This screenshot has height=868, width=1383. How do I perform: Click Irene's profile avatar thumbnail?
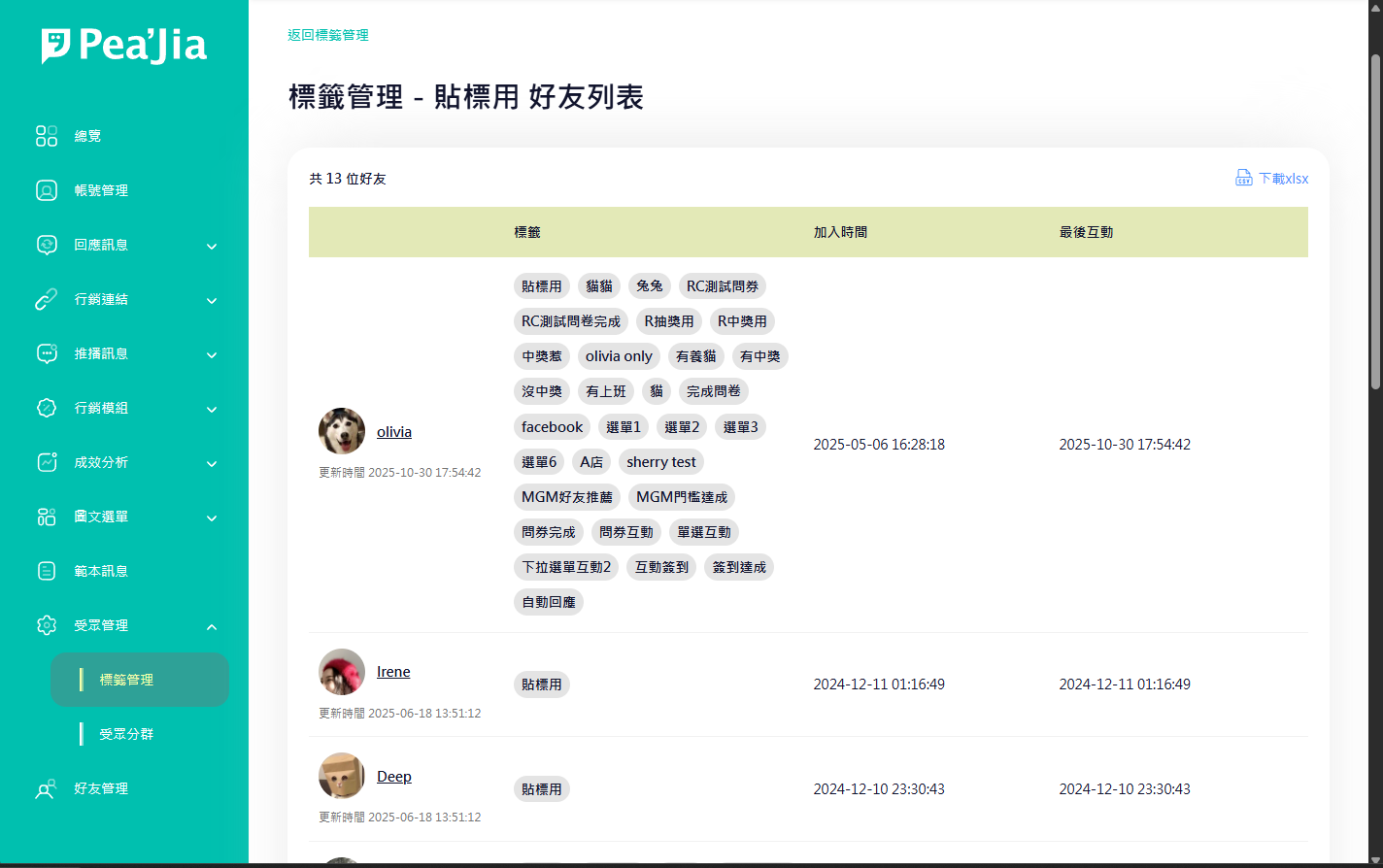click(x=342, y=672)
